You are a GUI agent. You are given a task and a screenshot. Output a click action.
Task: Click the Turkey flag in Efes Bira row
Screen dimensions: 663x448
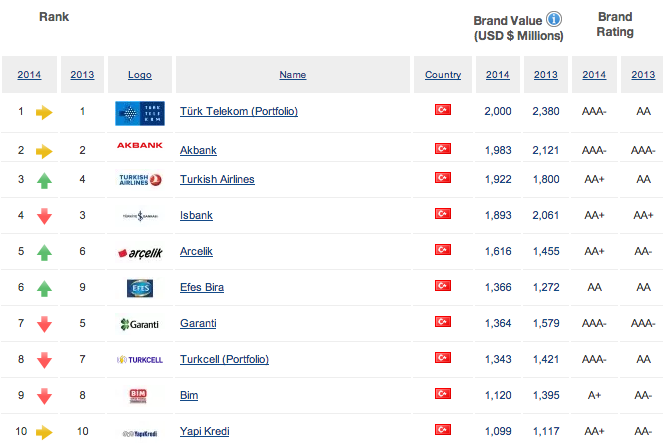pyautogui.click(x=443, y=286)
